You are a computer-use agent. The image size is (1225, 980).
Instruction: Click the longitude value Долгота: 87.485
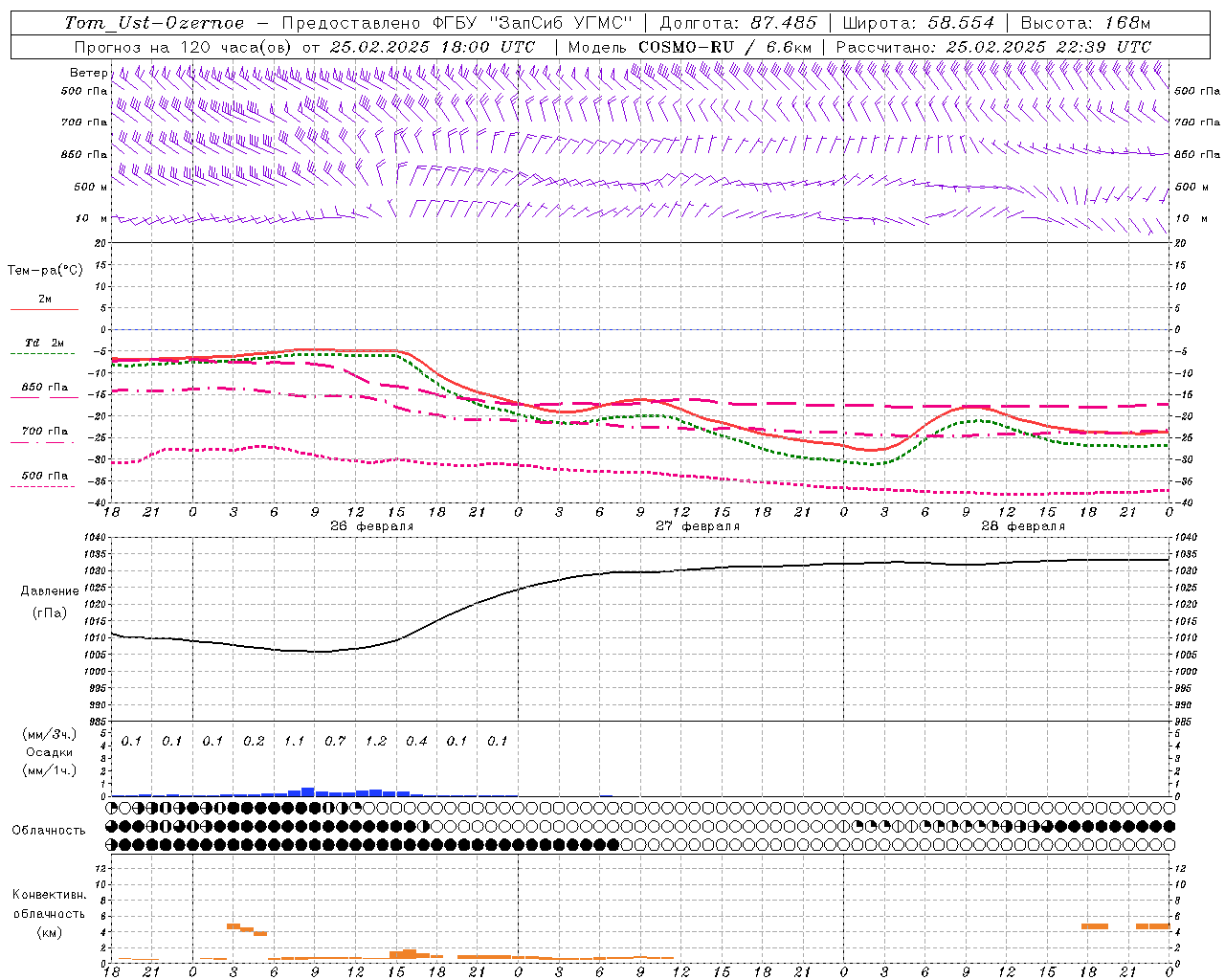(739, 23)
